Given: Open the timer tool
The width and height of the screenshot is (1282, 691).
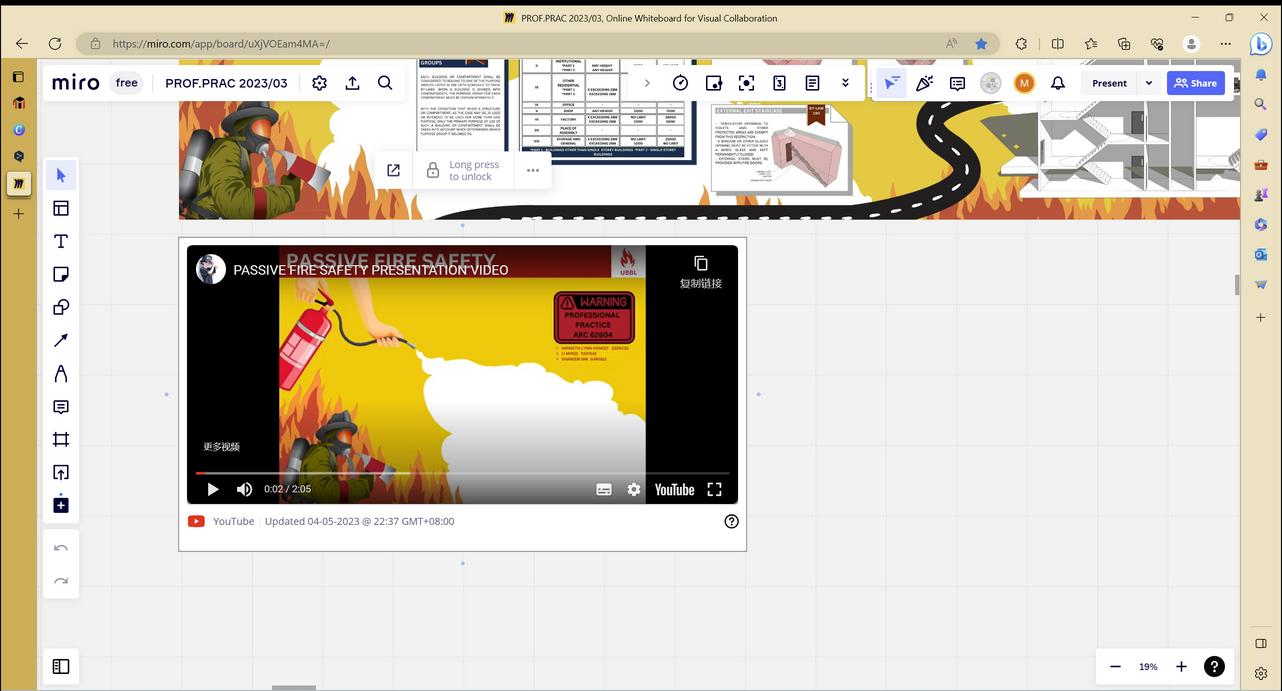Looking at the screenshot, I should coord(680,83).
